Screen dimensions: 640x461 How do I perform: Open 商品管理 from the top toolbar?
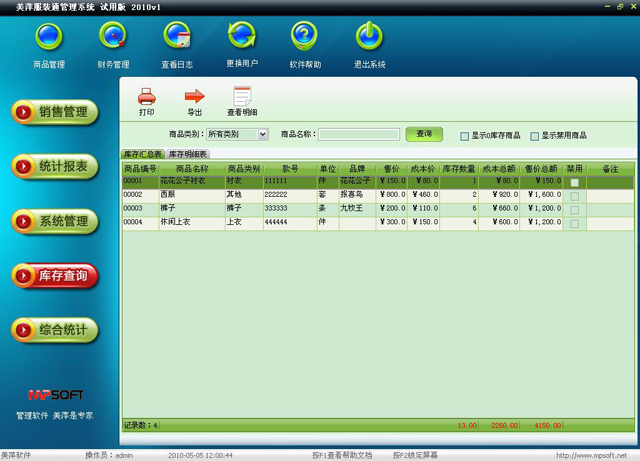pos(48,40)
